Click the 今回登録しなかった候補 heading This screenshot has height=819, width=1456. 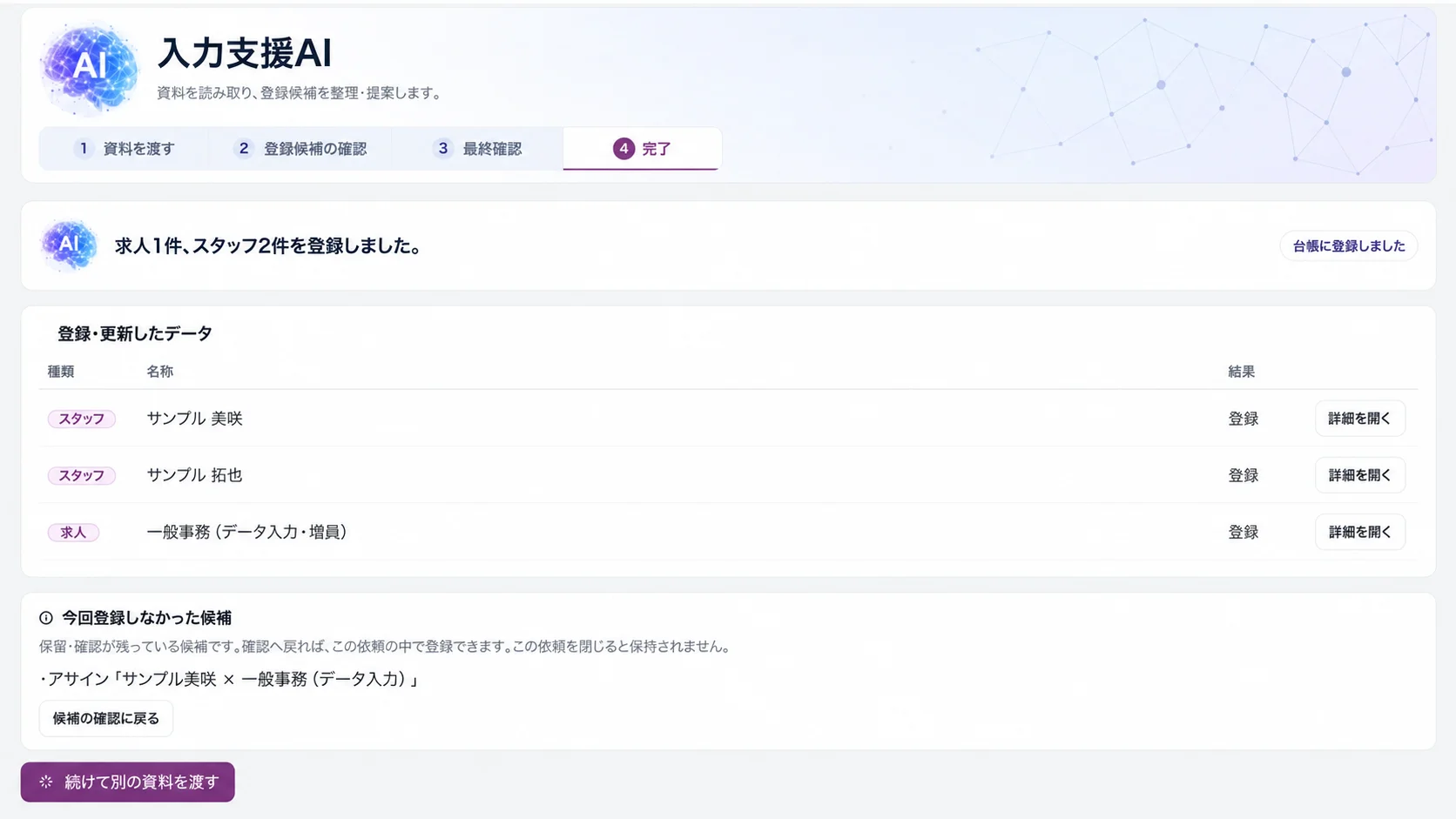coord(146,618)
